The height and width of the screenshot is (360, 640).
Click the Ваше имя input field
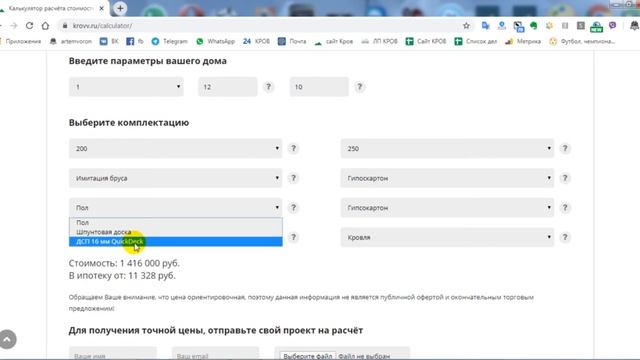pos(113,354)
